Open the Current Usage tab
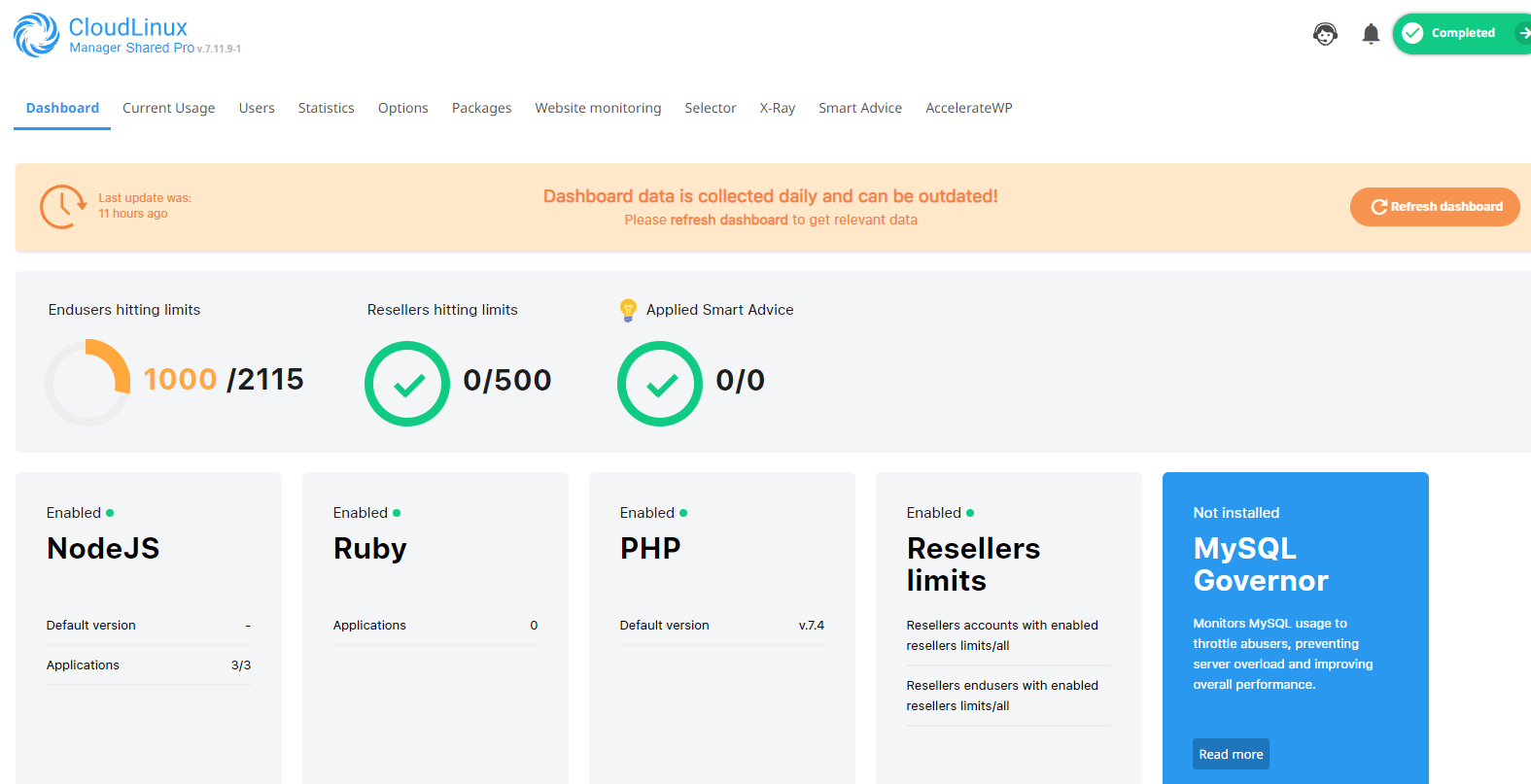 169,108
